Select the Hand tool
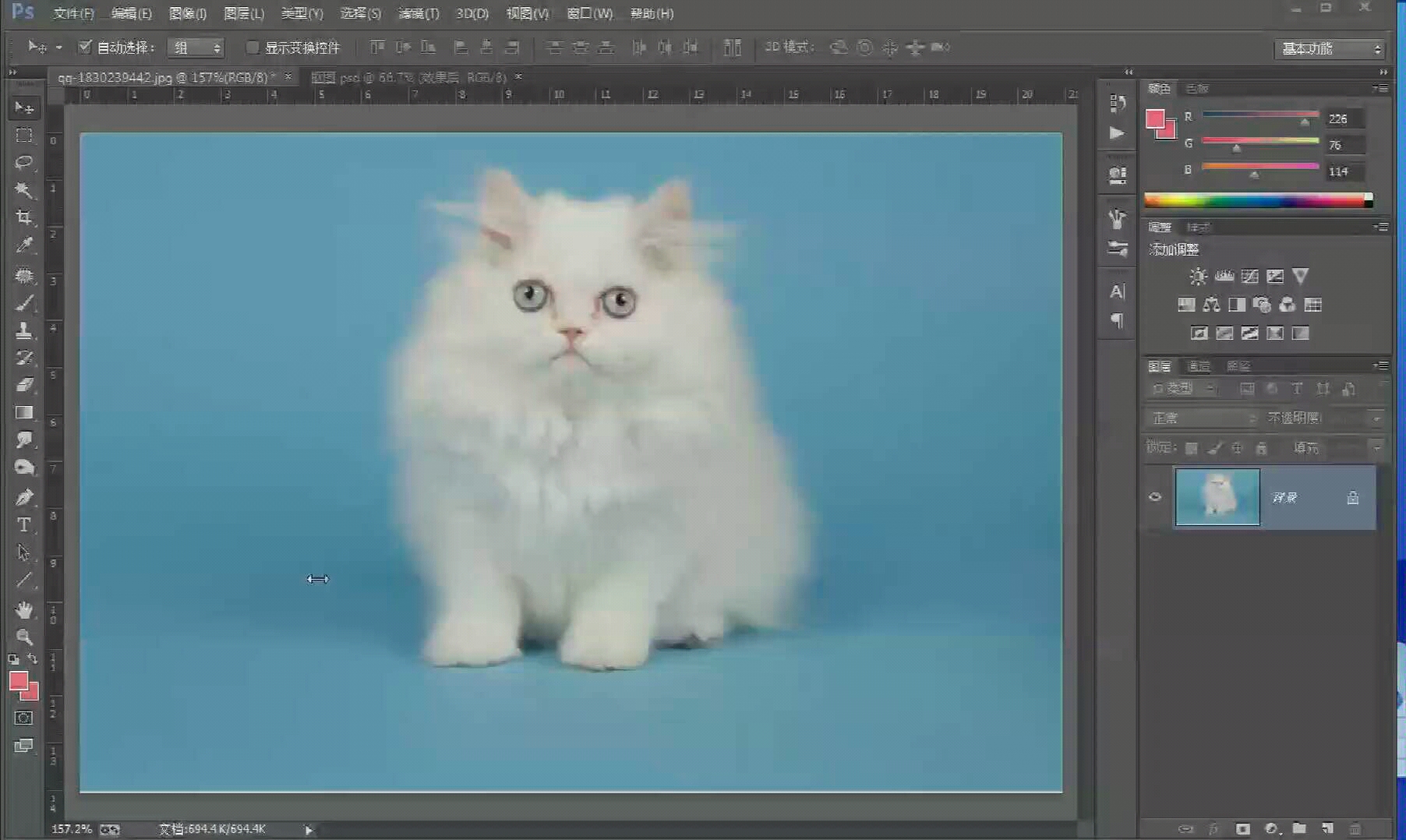Image resolution: width=1406 pixels, height=840 pixels. coord(24,609)
